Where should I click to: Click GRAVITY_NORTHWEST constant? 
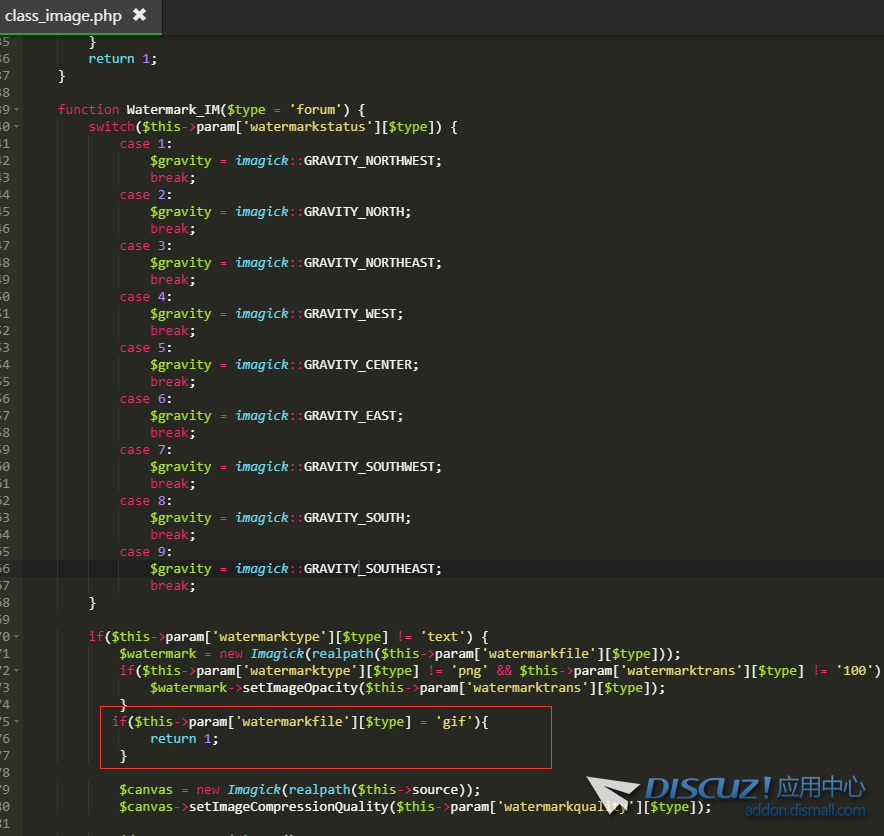coord(369,161)
